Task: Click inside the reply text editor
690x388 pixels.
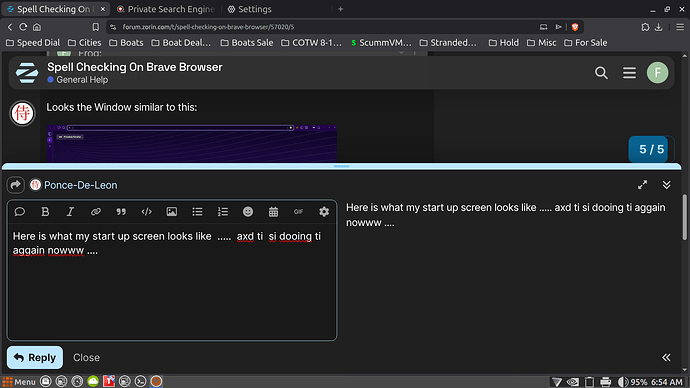Action: point(172,282)
